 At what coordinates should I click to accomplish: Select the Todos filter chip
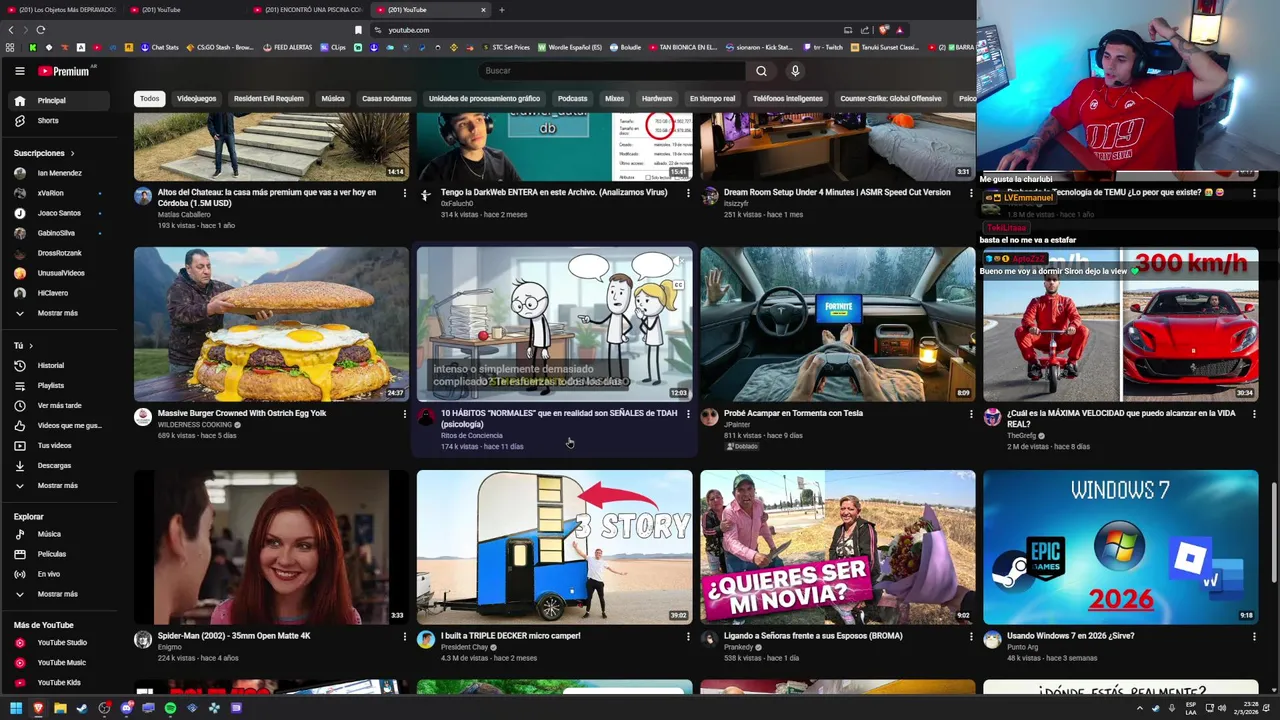click(x=149, y=99)
